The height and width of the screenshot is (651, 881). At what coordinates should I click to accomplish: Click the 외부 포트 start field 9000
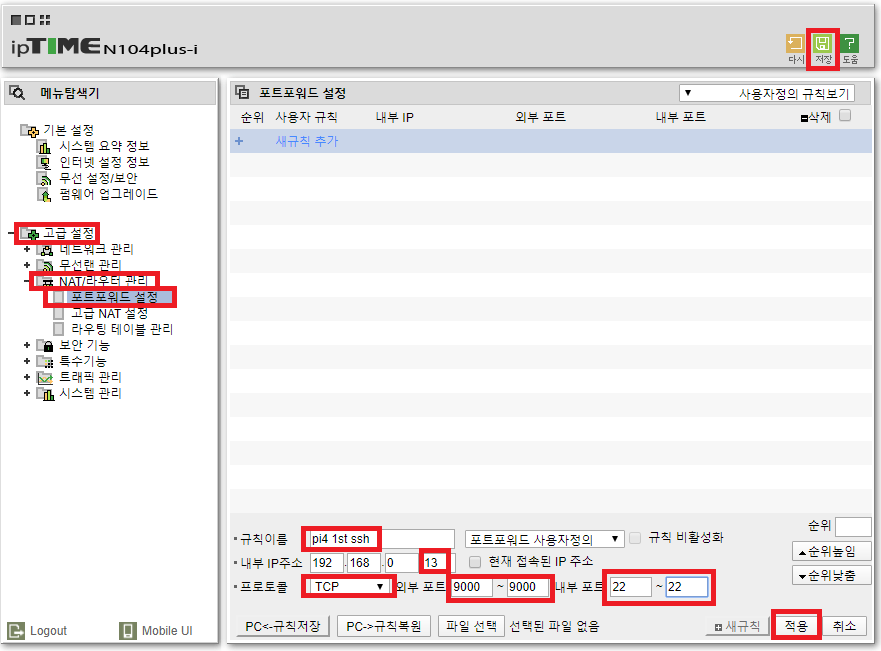point(472,587)
